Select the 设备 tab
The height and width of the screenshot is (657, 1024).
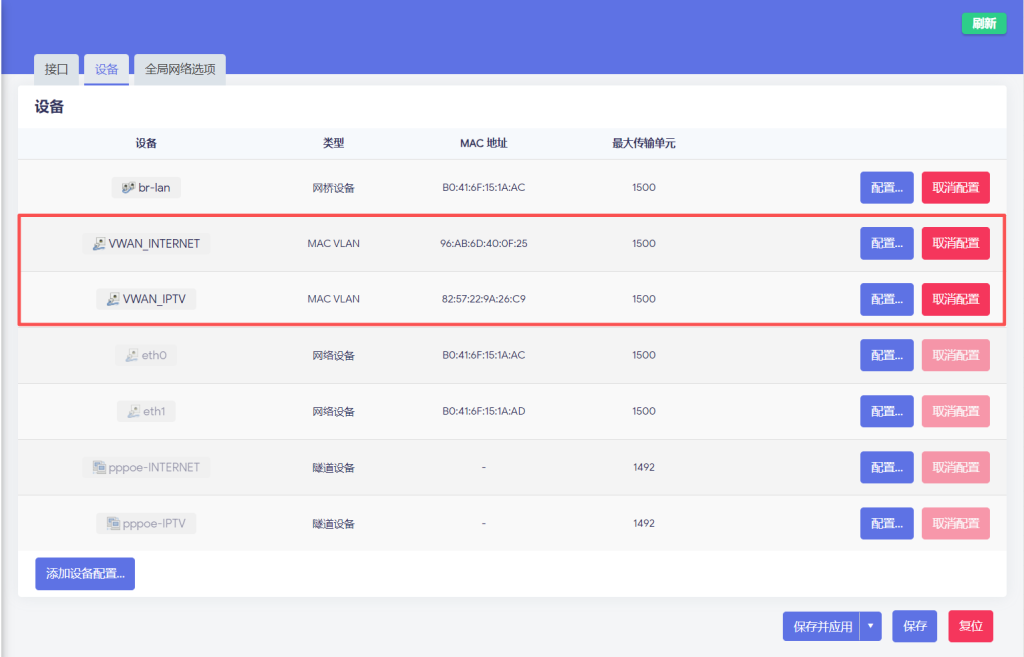[x=106, y=69]
